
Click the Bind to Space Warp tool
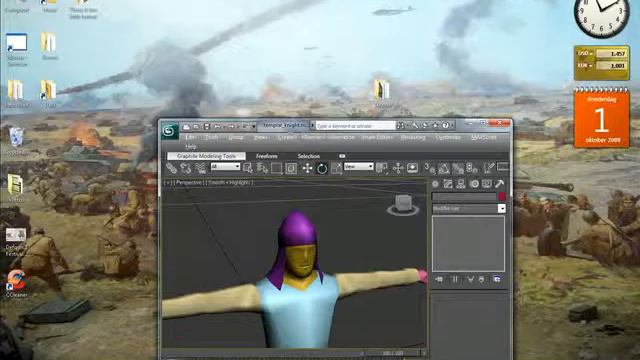point(200,168)
